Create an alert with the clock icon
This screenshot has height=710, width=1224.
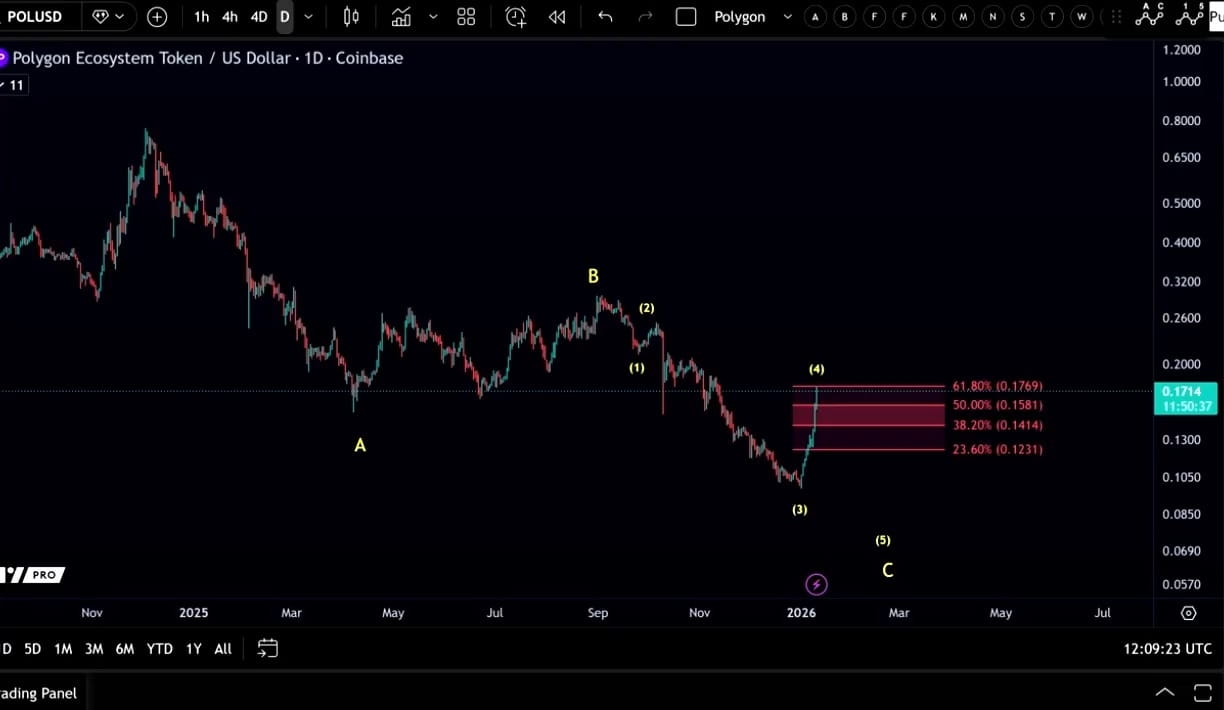tap(515, 17)
